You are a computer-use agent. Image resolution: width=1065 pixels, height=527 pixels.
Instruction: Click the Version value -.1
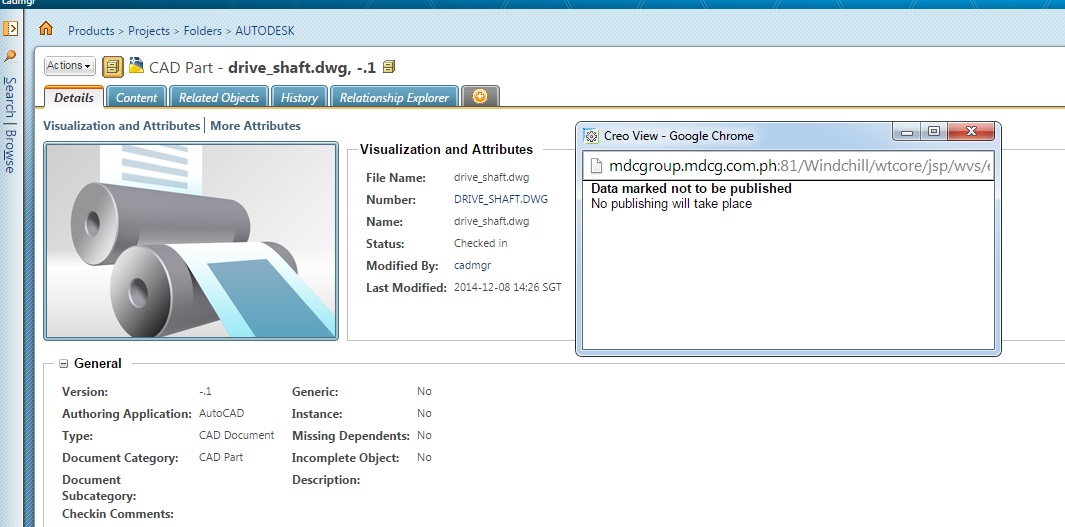[205, 391]
